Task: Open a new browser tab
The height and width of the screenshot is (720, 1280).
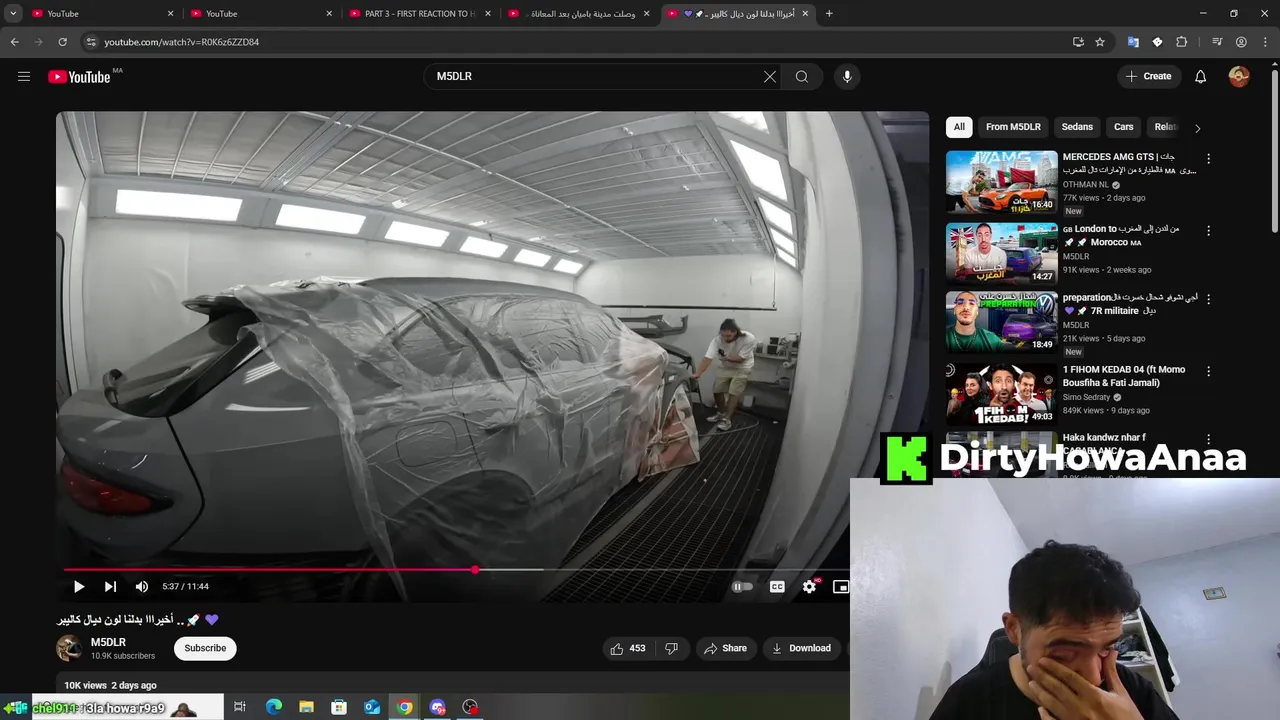Action: click(x=829, y=14)
